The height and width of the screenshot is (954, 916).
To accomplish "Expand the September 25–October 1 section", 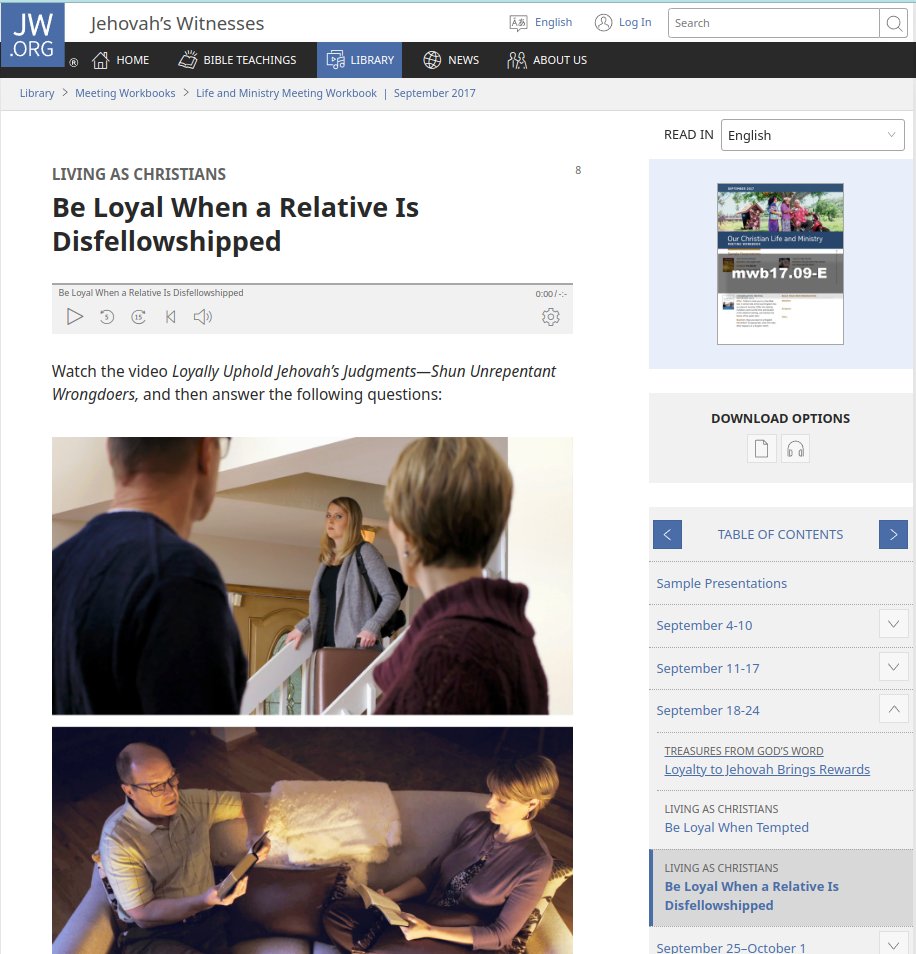I will coord(893,944).
